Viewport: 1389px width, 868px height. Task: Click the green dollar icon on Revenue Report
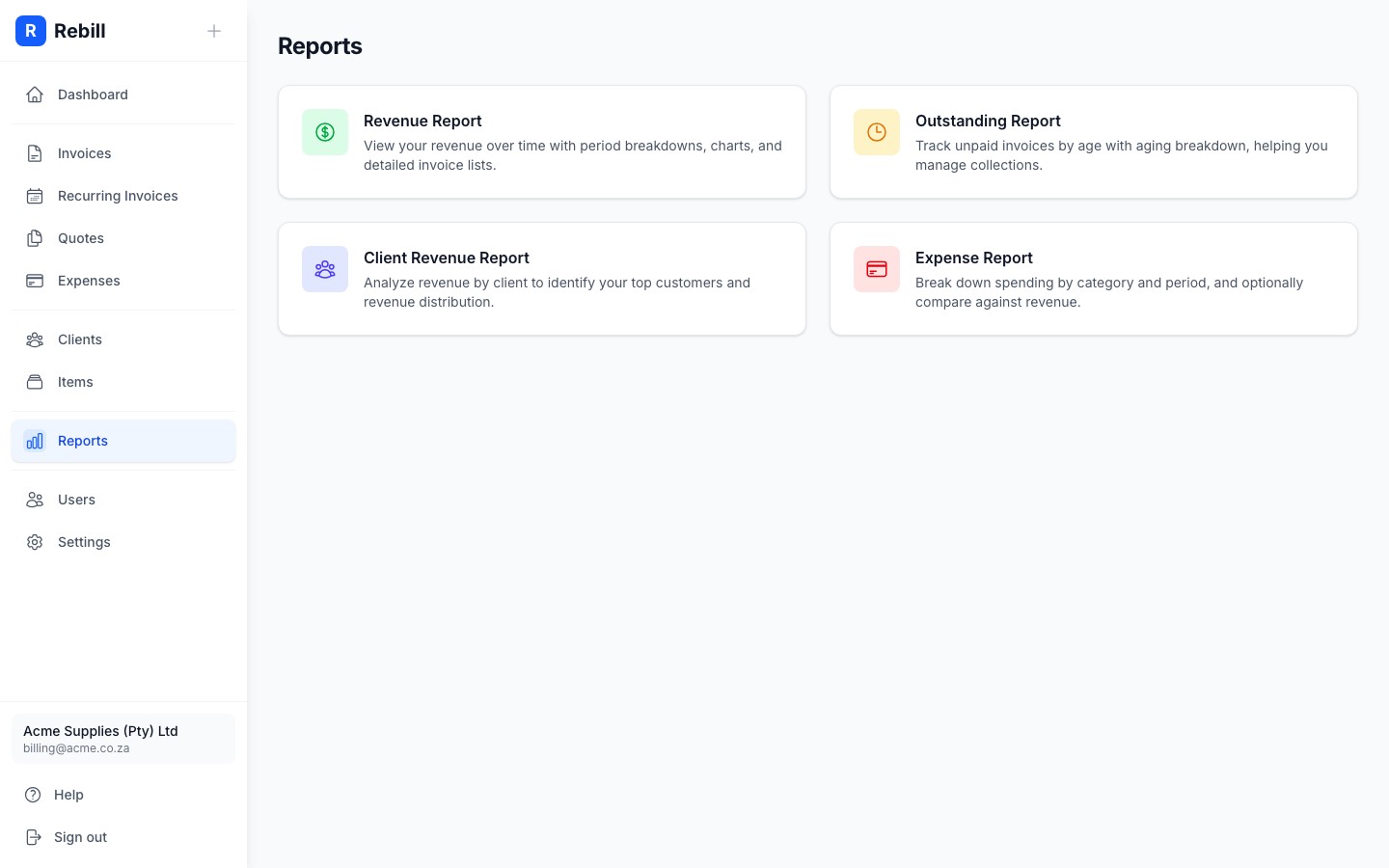click(325, 132)
